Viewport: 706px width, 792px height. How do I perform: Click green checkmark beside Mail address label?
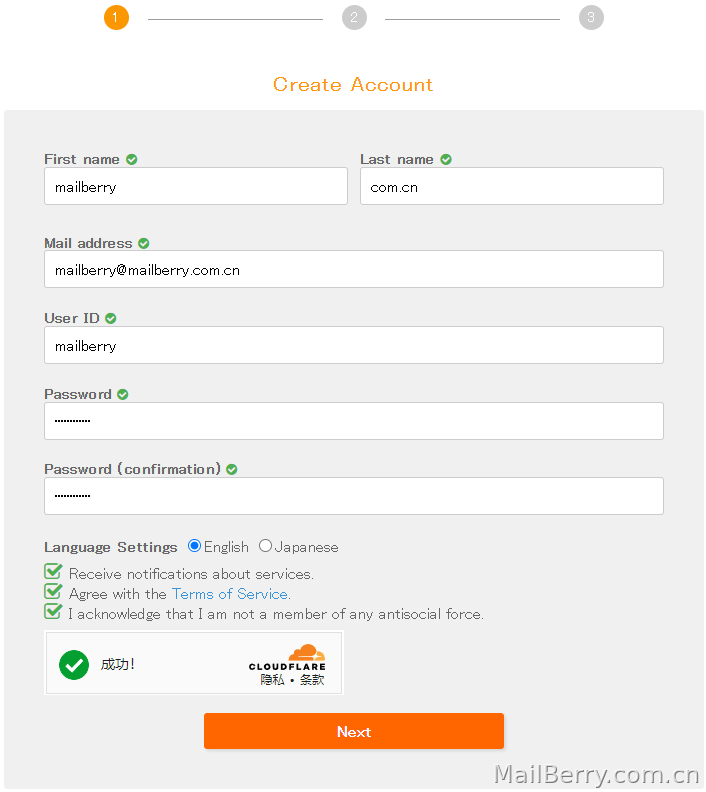[x=144, y=243]
